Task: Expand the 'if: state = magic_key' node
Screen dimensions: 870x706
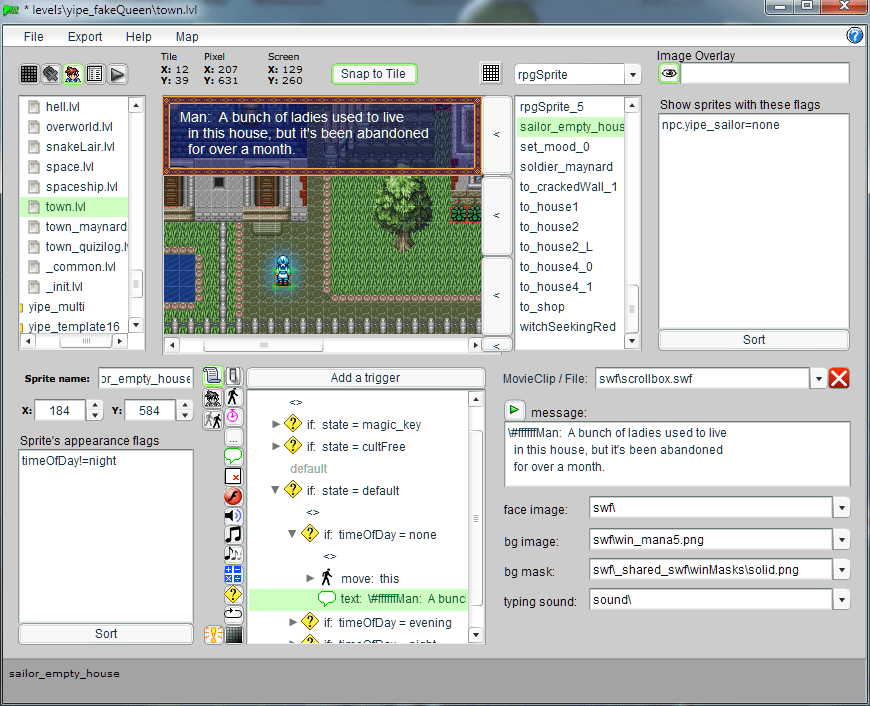Action: click(277, 425)
